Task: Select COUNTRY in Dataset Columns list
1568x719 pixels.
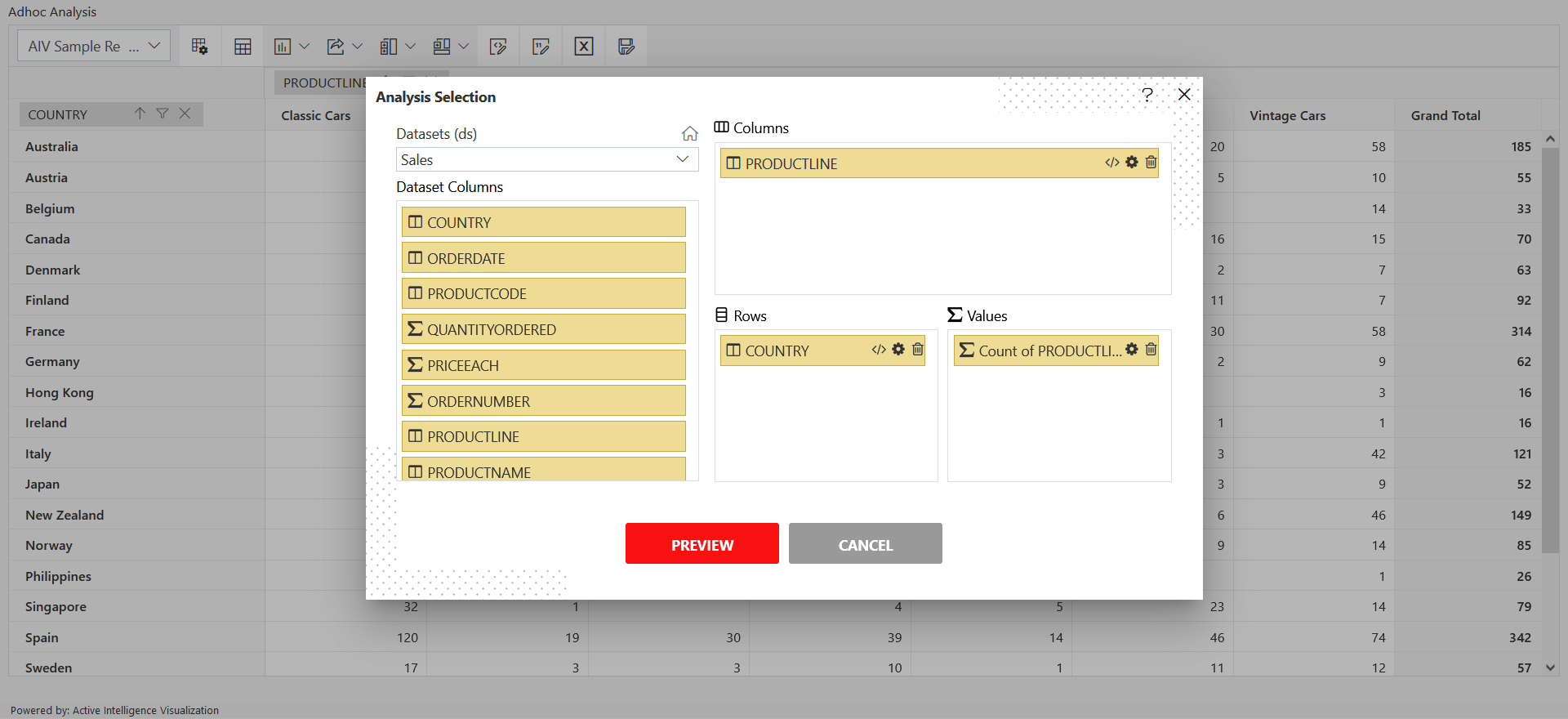Action: tap(544, 222)
